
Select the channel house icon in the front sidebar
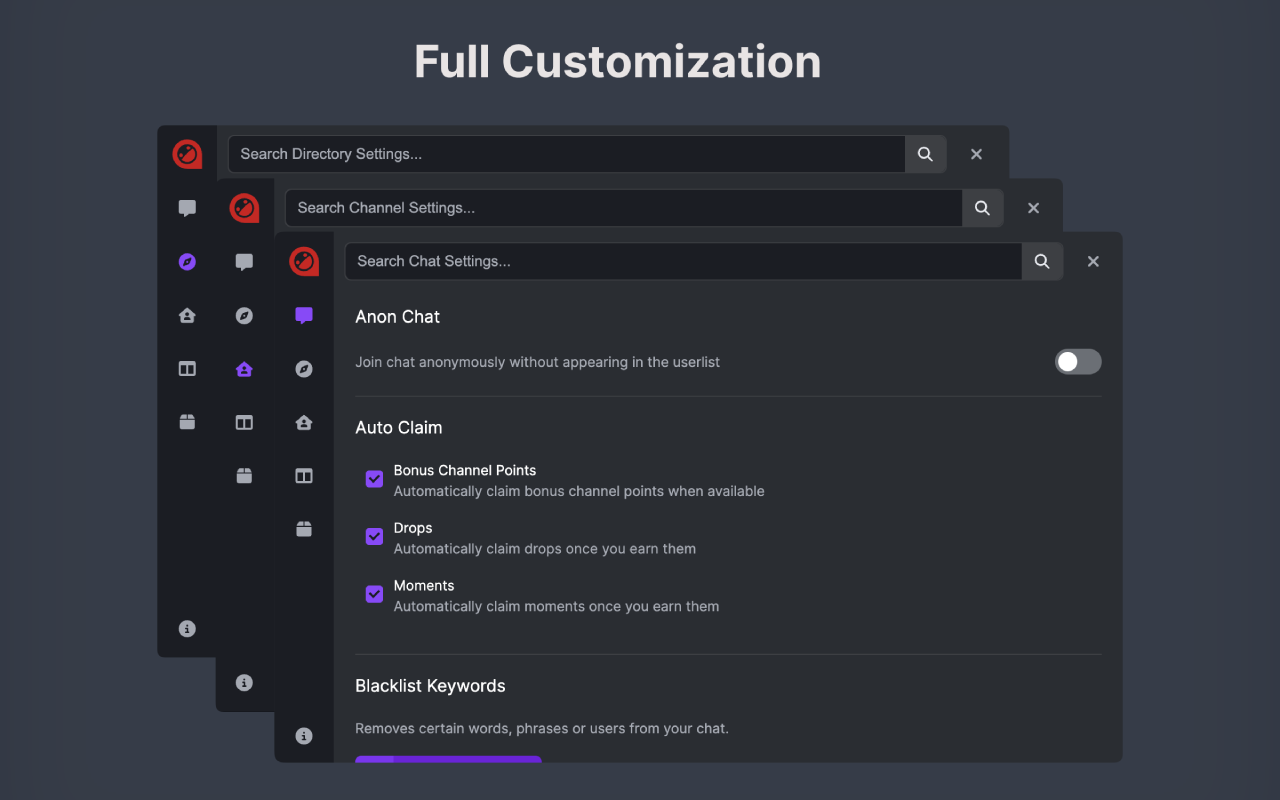pyautogui.click(x=304, y=423)
